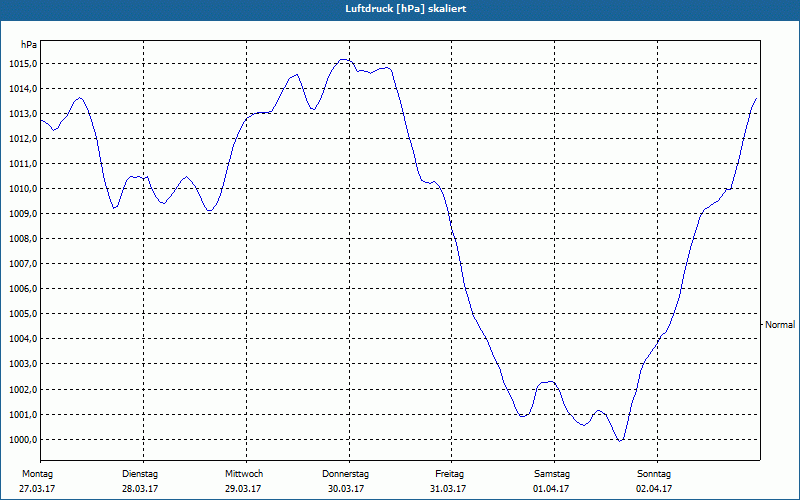The image size is (800, 500).
Task: Click the 1006,0 axis value
Action: (x=23, y=289)
